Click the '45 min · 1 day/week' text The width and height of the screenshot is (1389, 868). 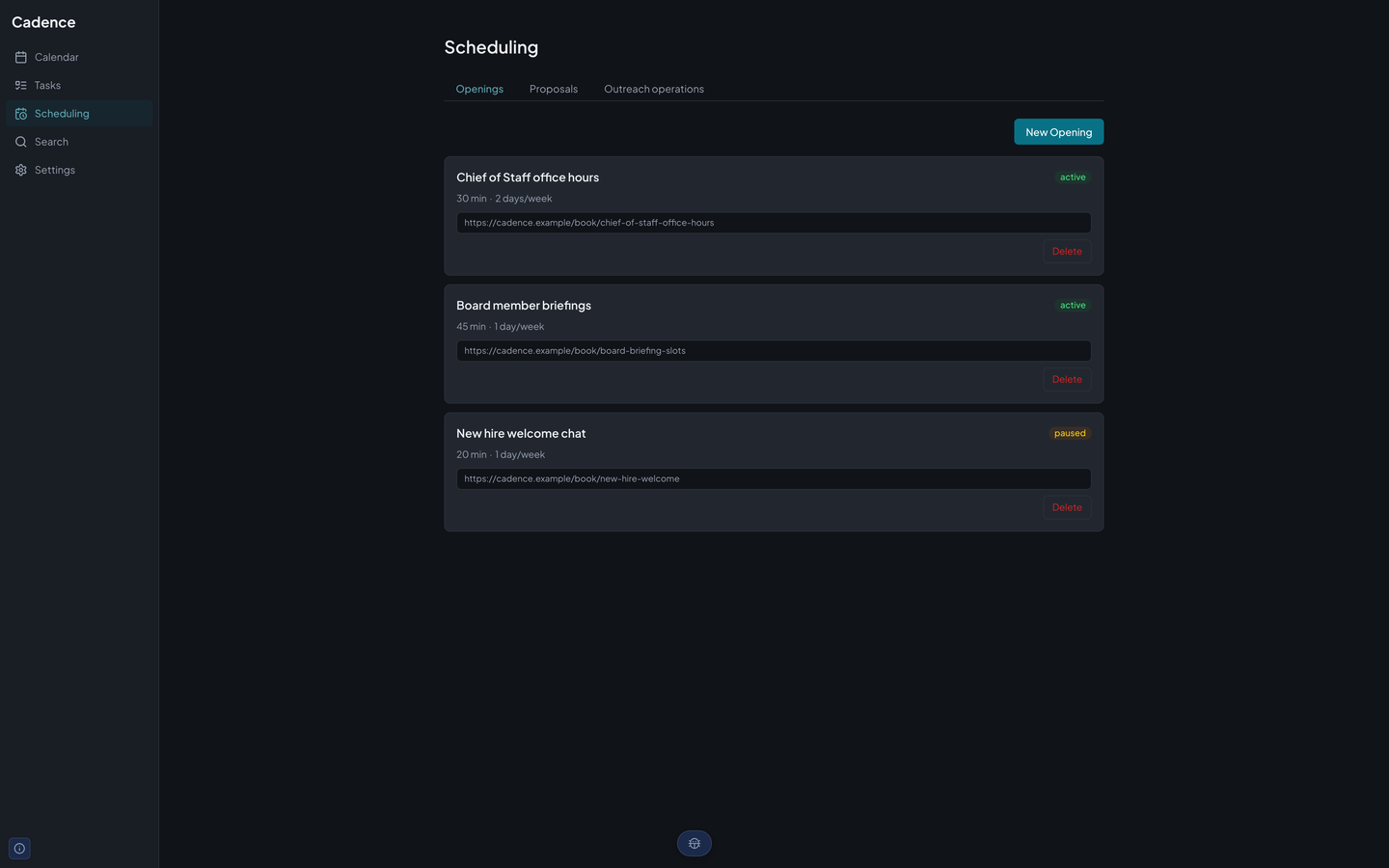coord(501,327)
